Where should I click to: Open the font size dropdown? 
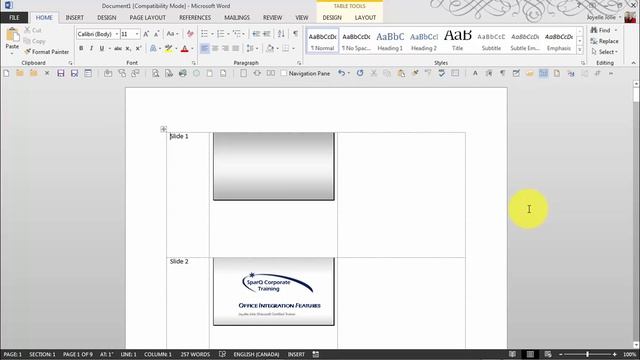click(x=137, y=34)
